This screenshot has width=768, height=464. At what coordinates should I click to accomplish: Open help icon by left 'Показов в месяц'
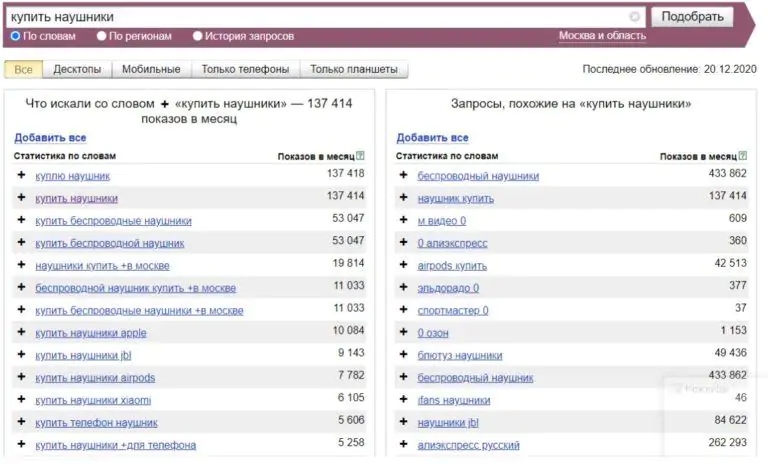click(x=360, y=156)
